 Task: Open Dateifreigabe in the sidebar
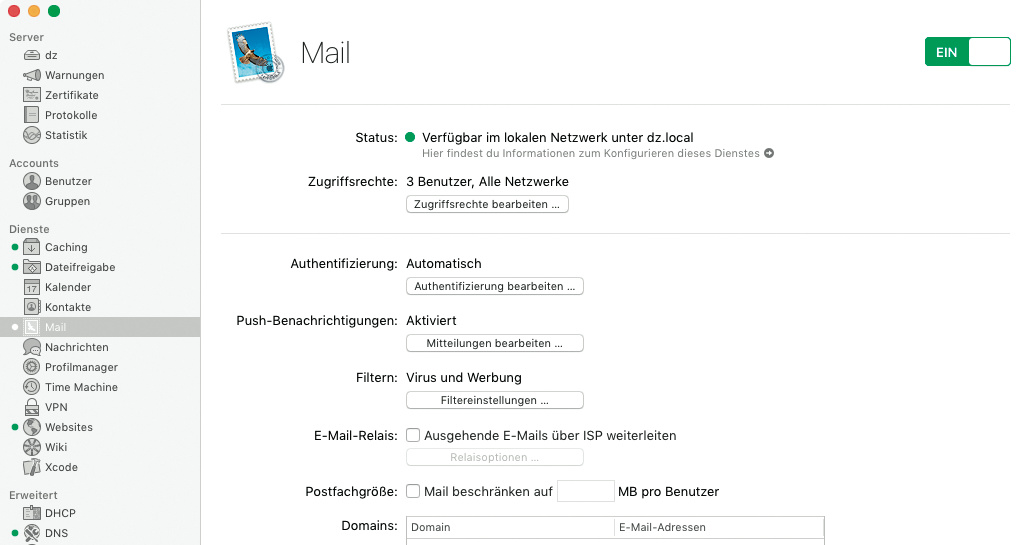pyautogui.click(x=80, y=267)
